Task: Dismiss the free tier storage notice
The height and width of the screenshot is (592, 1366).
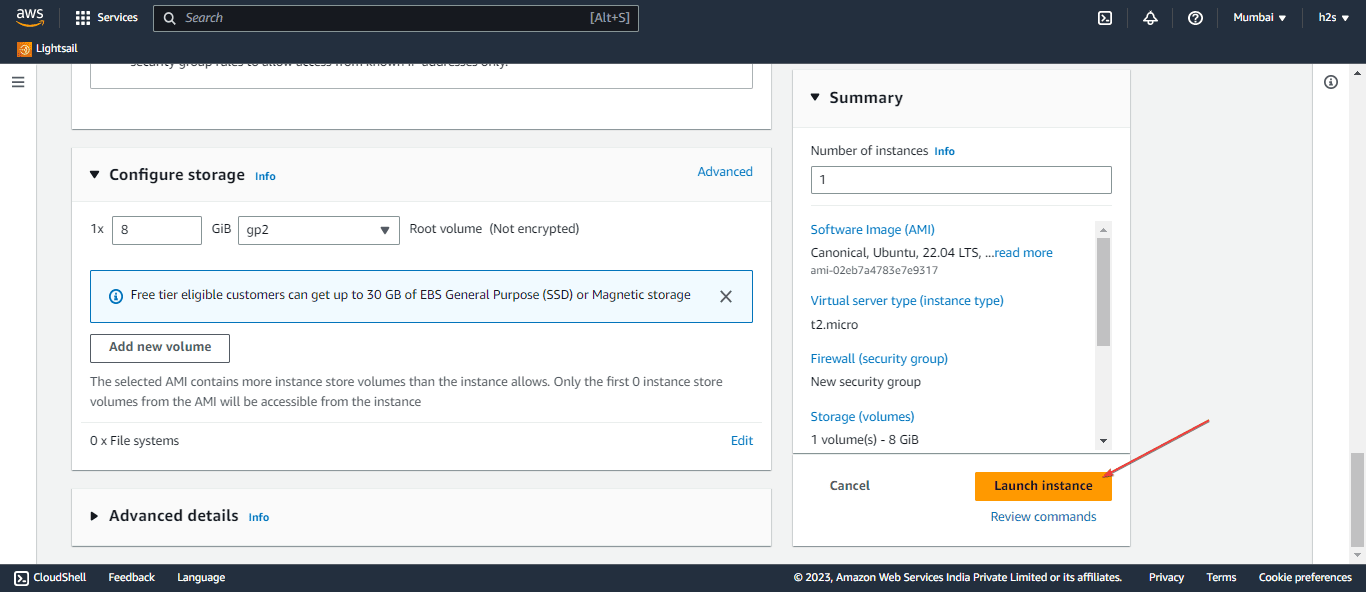Action: (726, 296)
